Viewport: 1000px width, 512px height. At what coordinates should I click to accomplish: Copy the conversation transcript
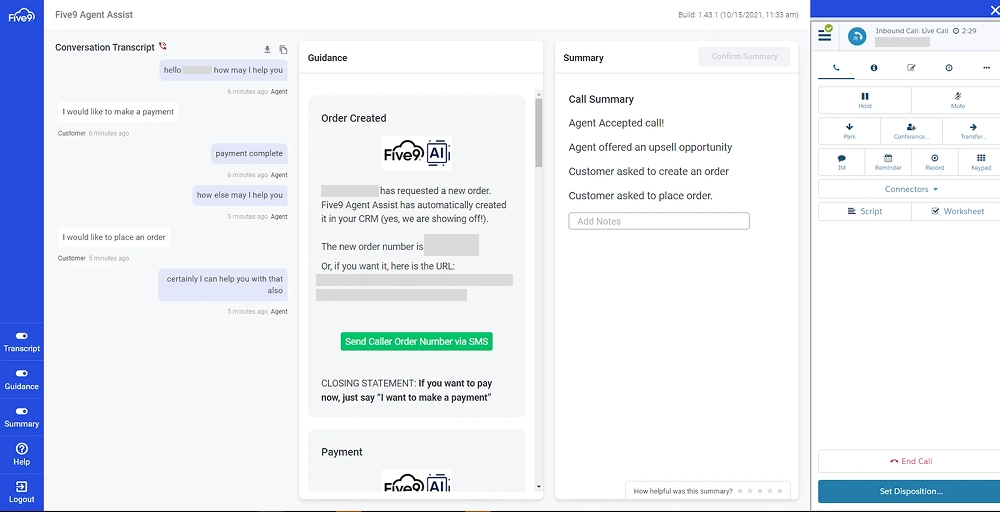283,50
